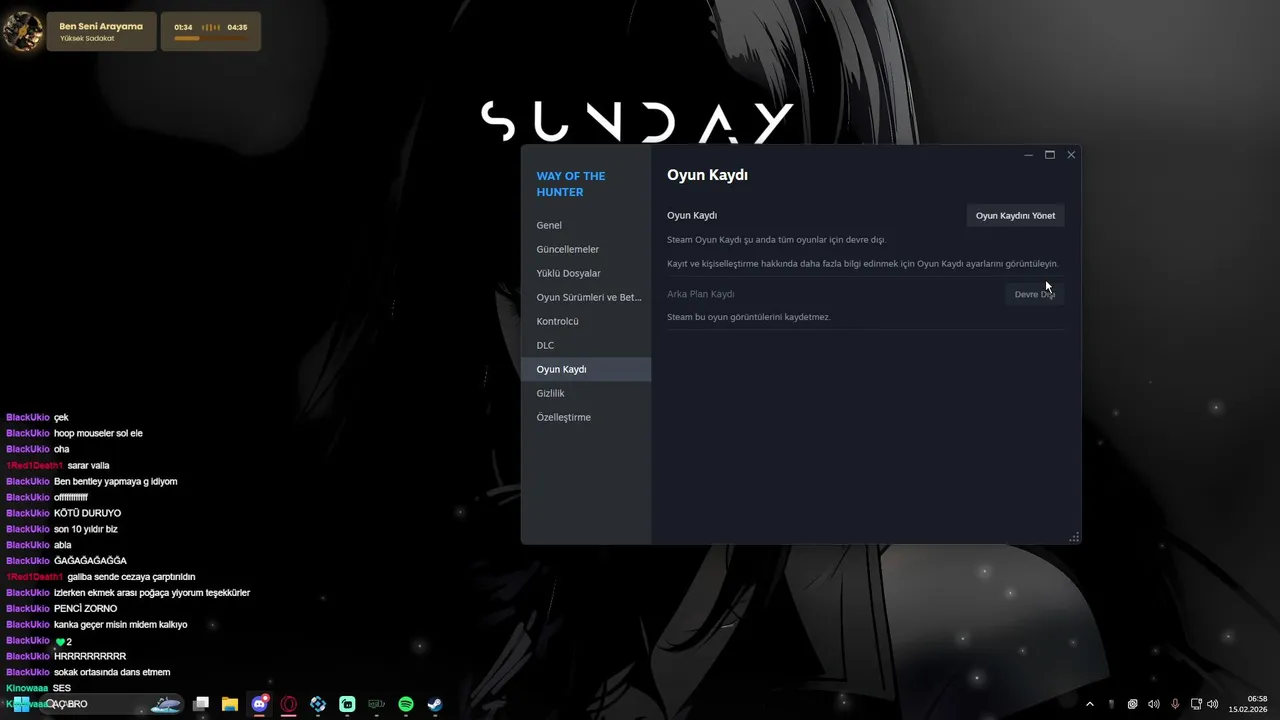Open Task View on the taskbar
Image resolution: width=1280 pixels, height=720 pixels.
pos(201,704)
